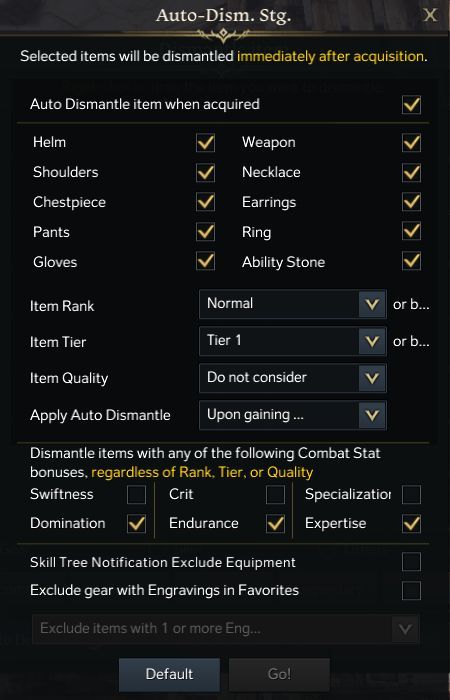Enable the Specialization stat checkbox
This screenshot has width=450, height=700.
pyautogui.click(x=411, y=495)
